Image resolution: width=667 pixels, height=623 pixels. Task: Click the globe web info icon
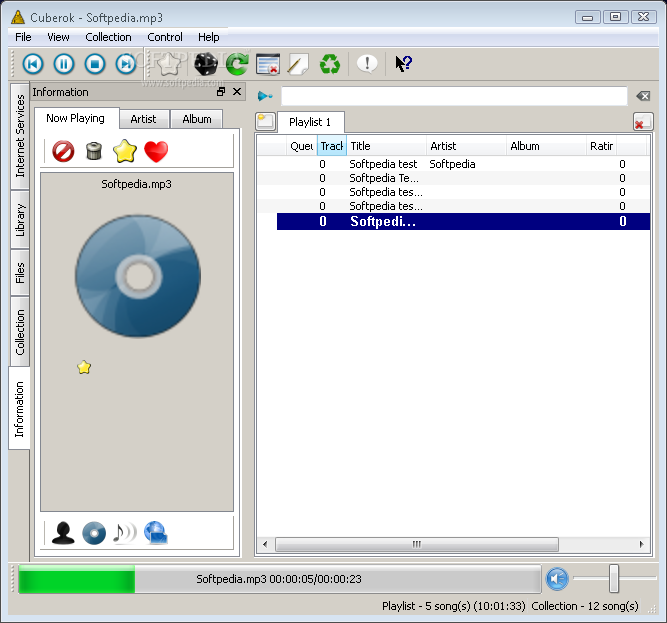click(156, 533)
